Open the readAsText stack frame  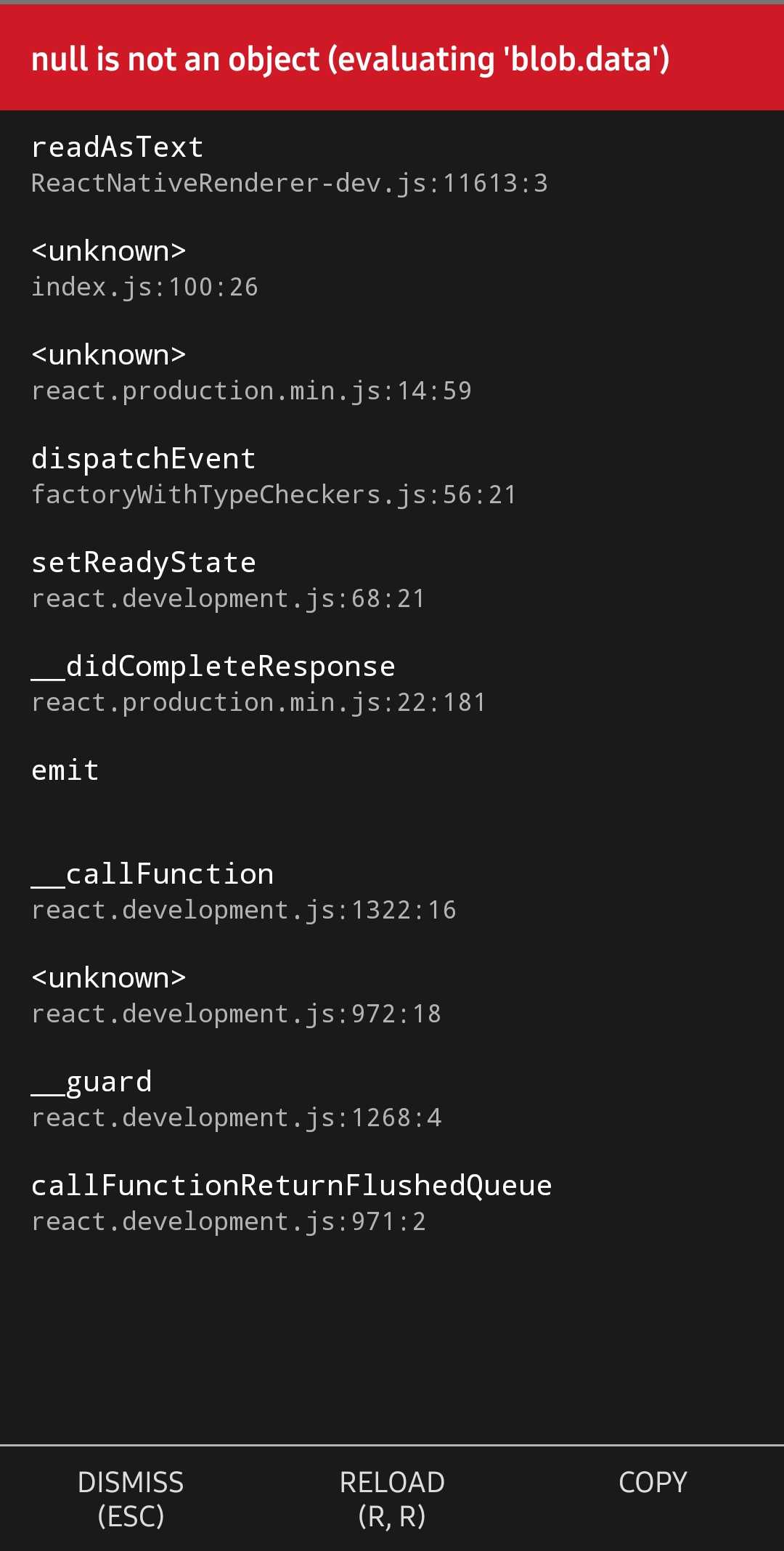click(116, 146)
